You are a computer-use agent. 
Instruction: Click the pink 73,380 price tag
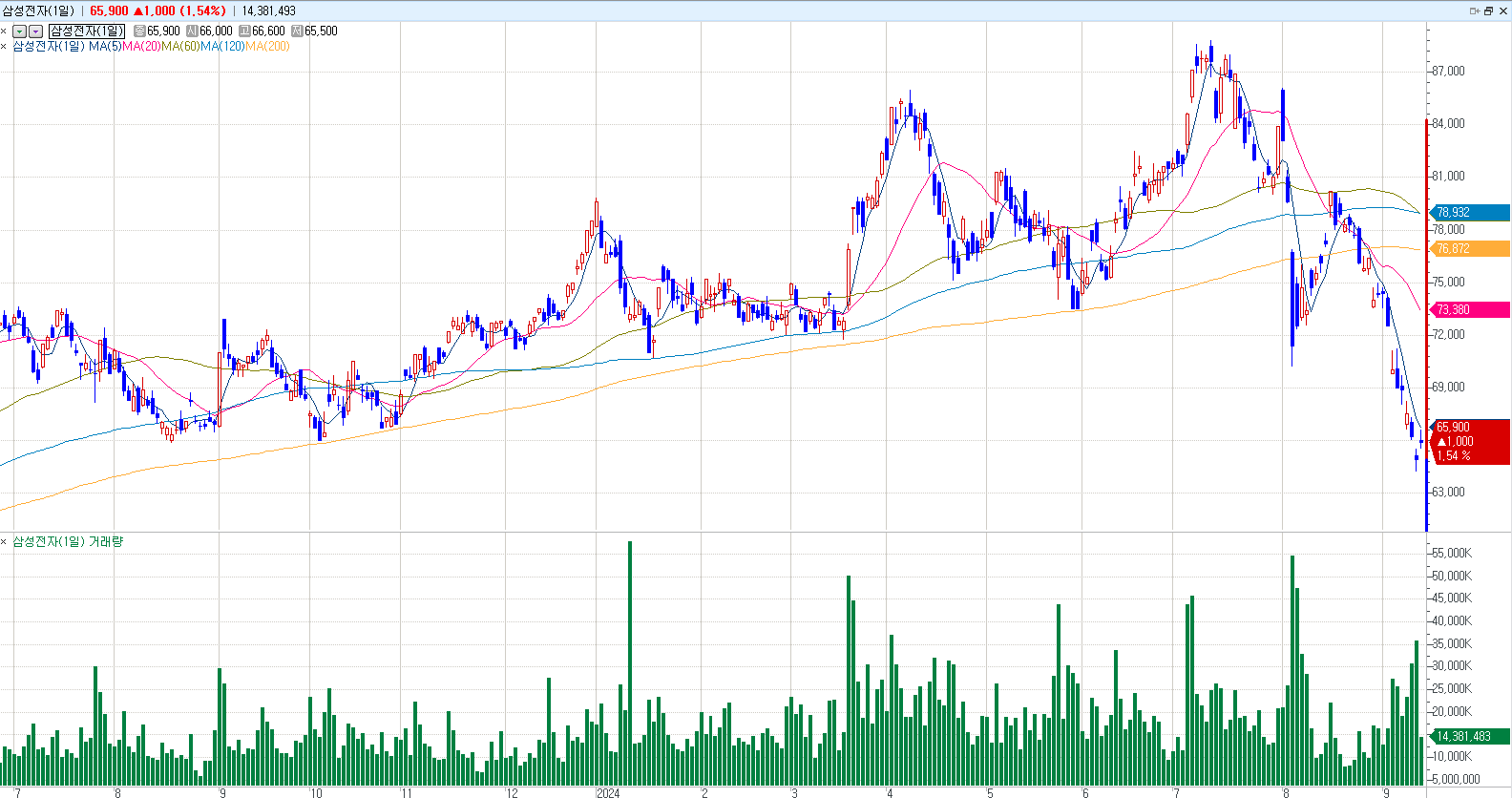(x=1468, y=309)
